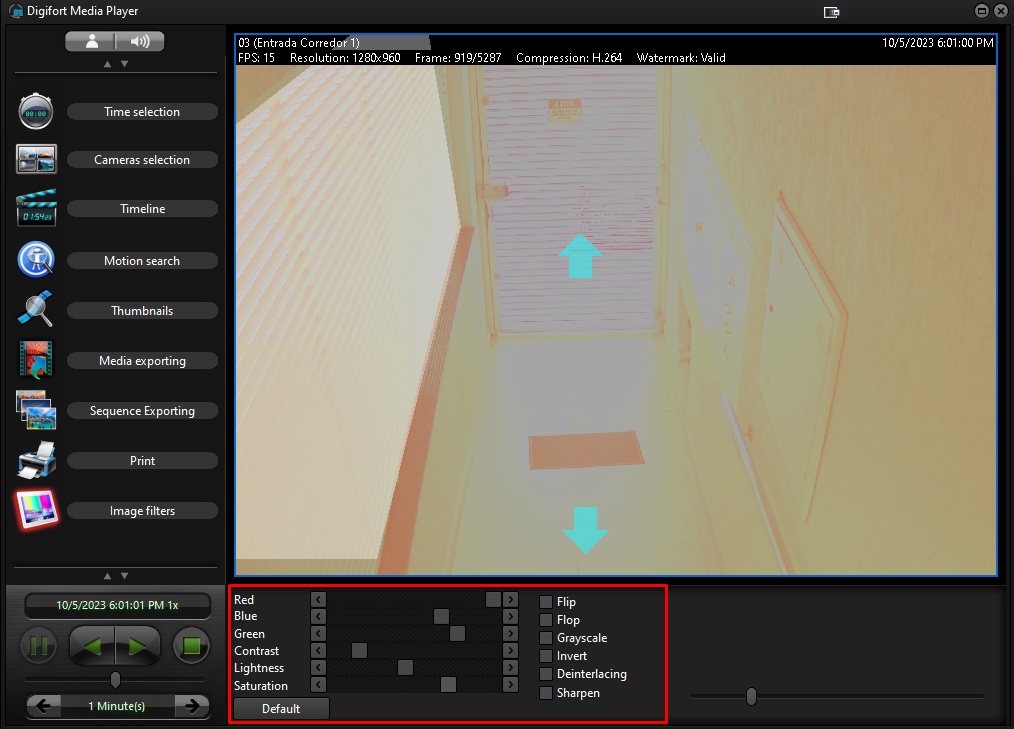Click the Thumbnails satellite magnifier icon
1014x729 pixels.
tap(36, 309)
